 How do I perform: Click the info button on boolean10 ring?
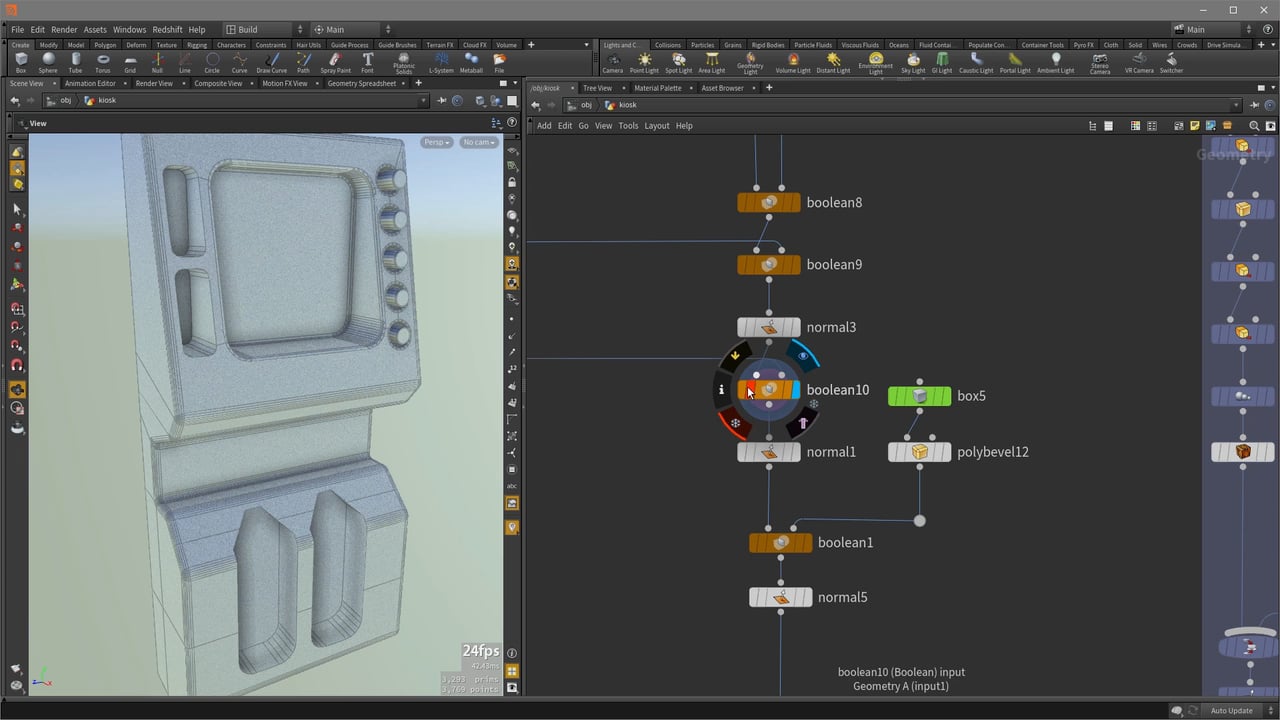point(721,390)
